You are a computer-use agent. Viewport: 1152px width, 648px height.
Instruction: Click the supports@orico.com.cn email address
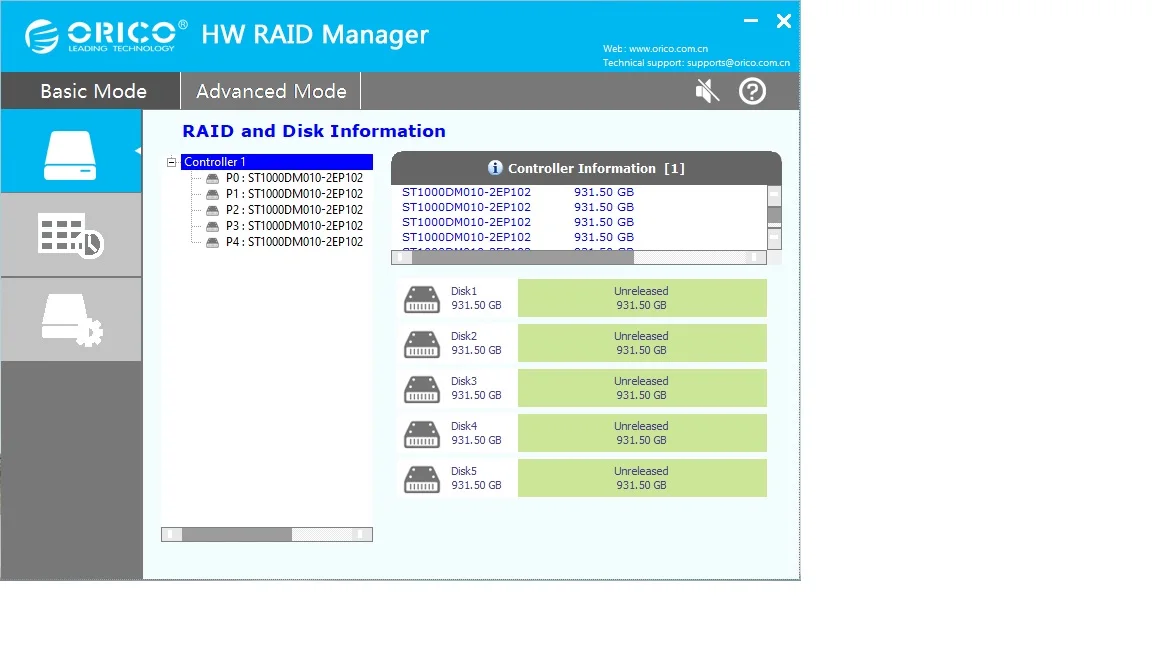tap(738, 62)
